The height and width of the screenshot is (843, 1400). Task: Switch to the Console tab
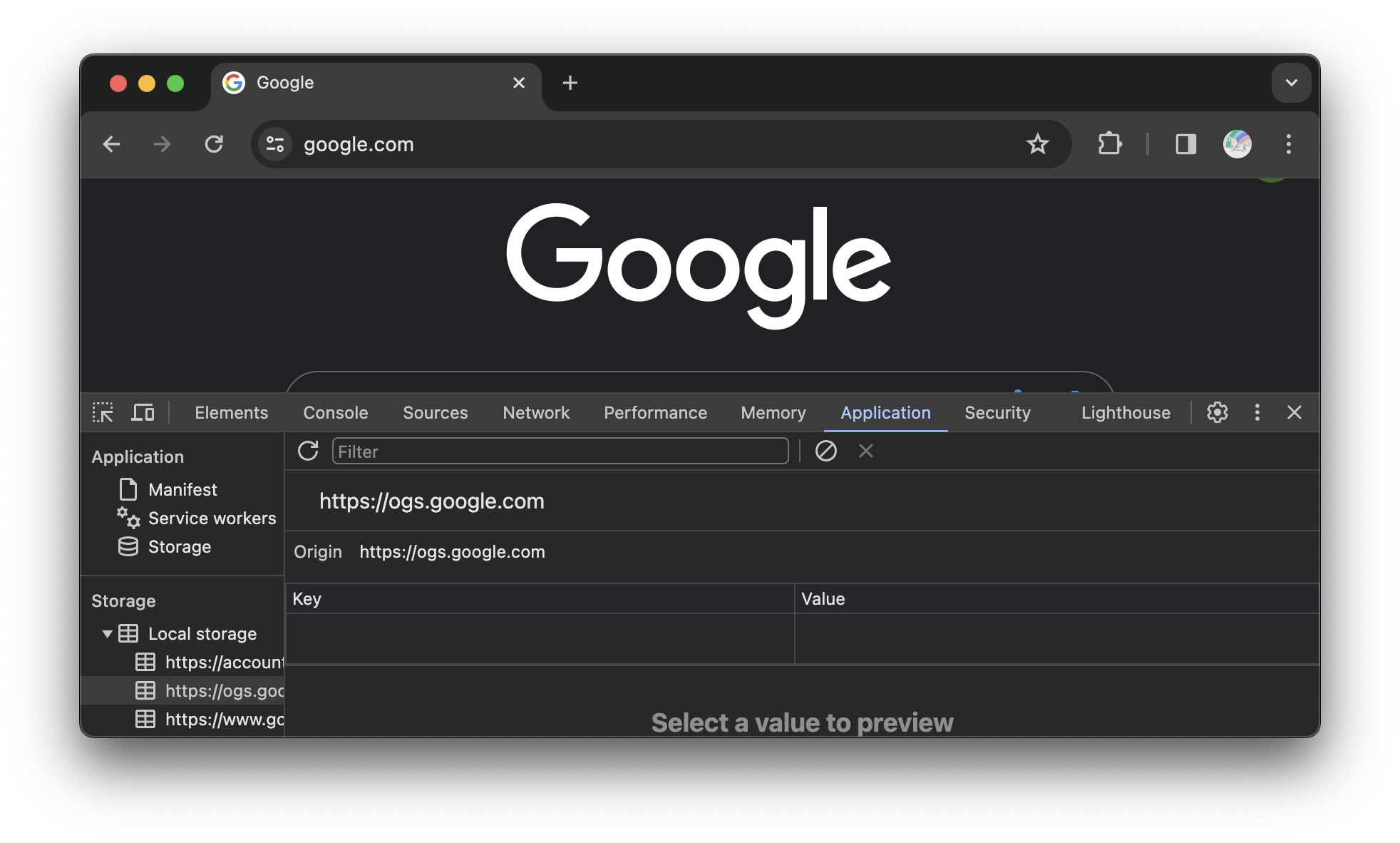(x=335, y=412)
